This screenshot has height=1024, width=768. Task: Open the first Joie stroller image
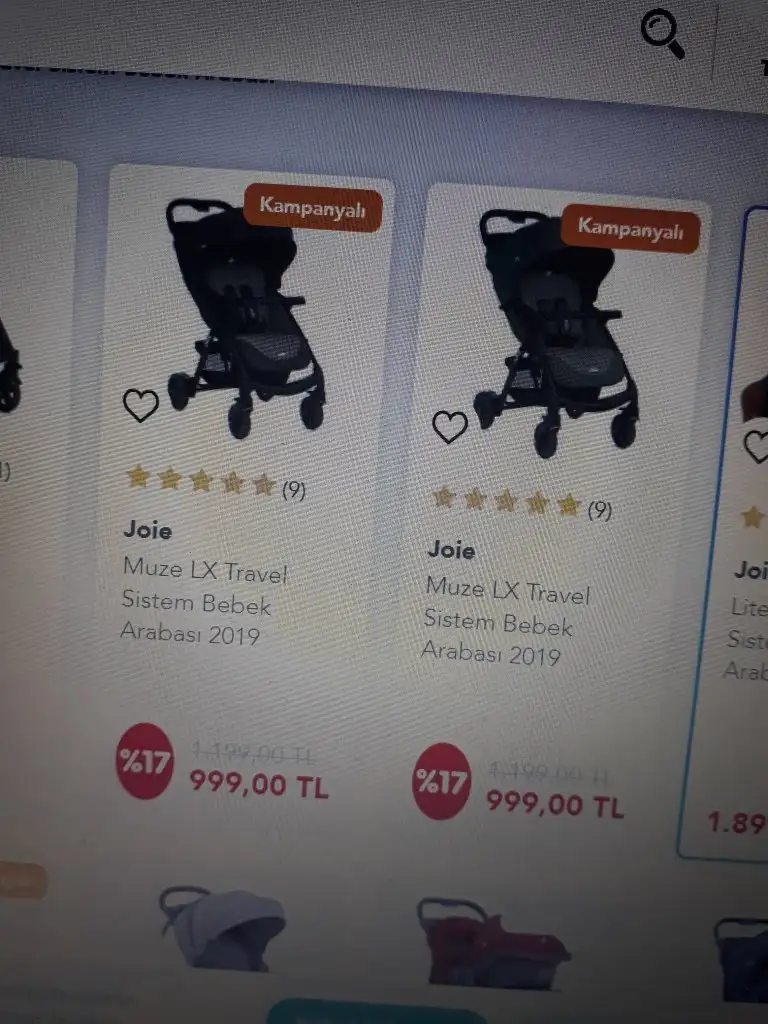click(246, 317)
